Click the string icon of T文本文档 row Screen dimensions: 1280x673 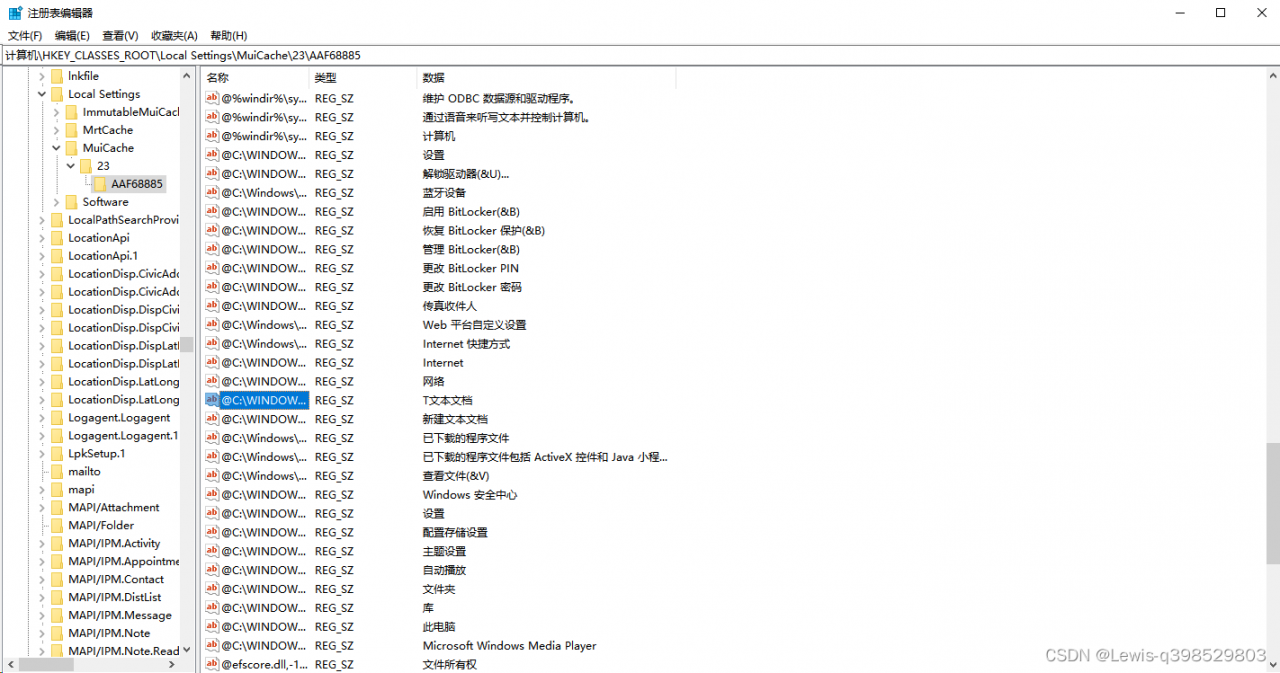[x=212, y=400]
